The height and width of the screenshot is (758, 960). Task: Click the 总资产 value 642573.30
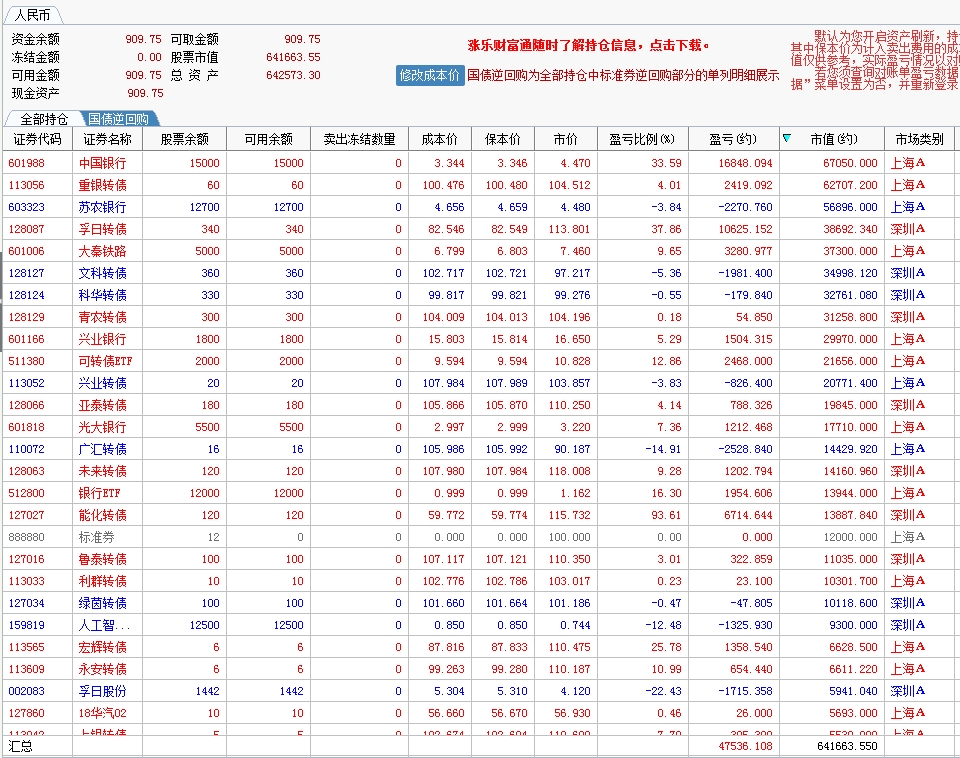click(x=293, y=75)
